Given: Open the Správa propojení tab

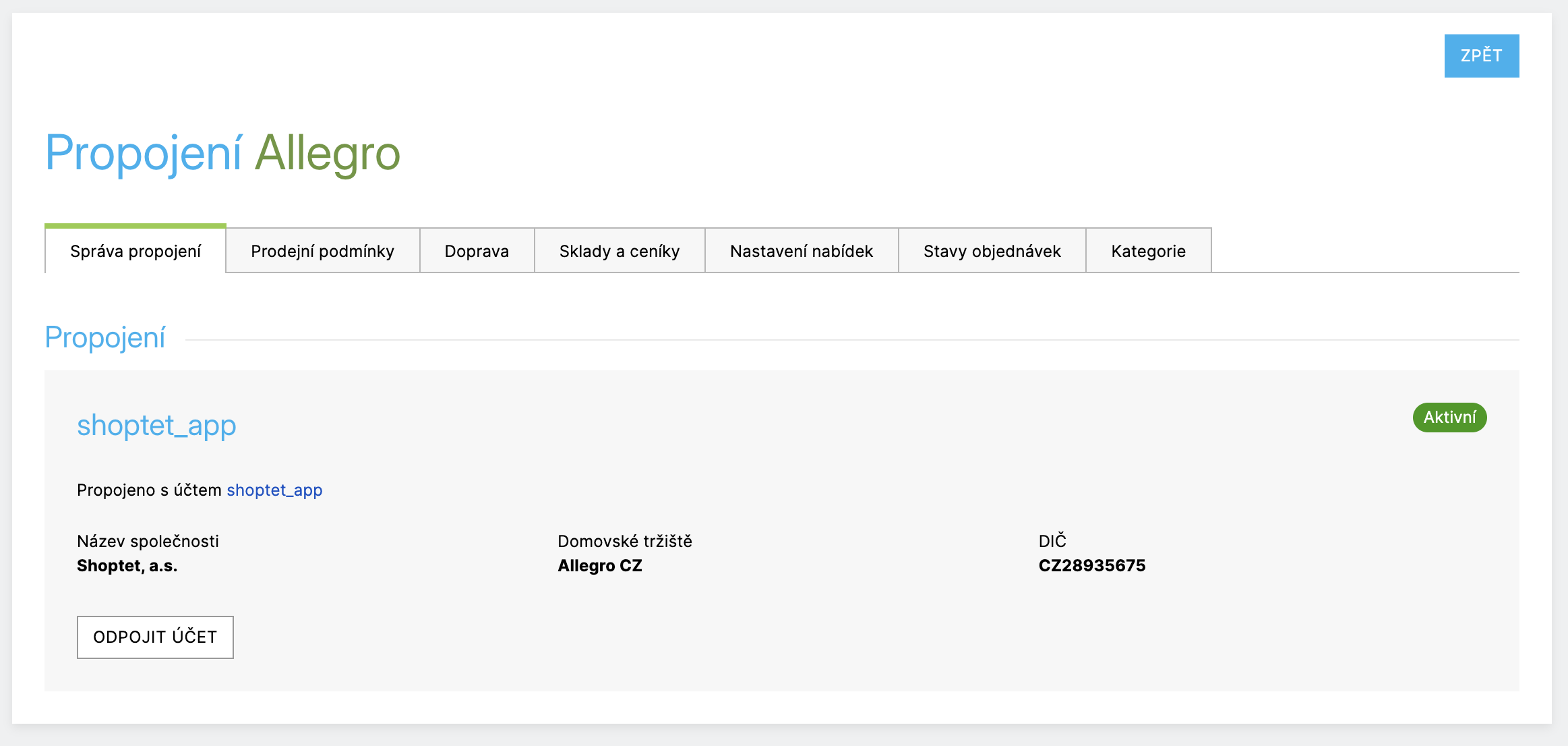Looking at the screenshot, I should click(135, 251).
